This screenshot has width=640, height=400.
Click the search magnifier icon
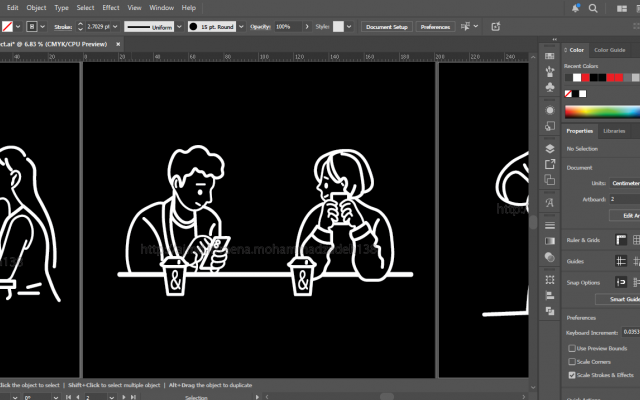(x=593, y=8)
